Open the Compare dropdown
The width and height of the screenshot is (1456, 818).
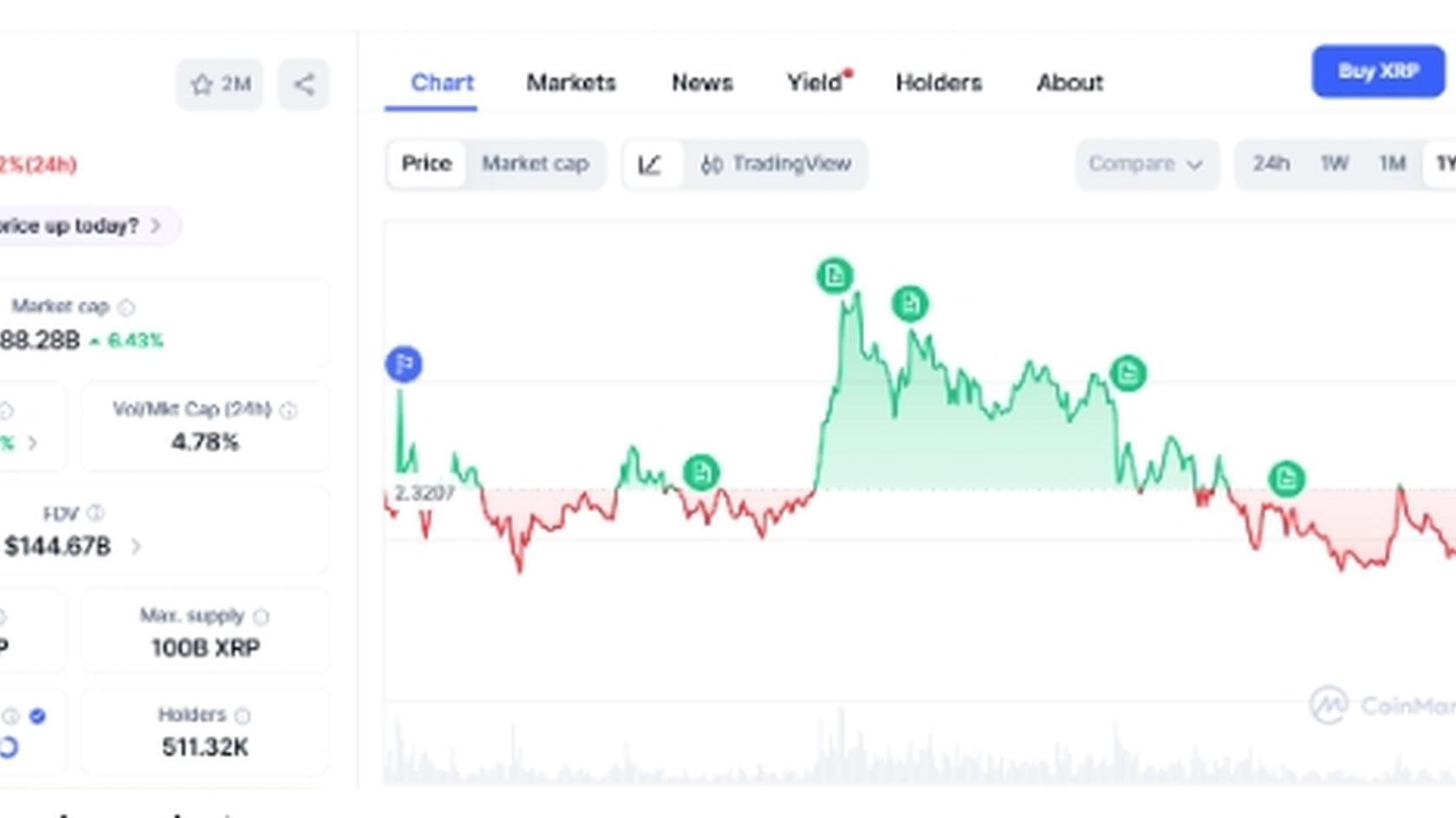pos(1146,164)
